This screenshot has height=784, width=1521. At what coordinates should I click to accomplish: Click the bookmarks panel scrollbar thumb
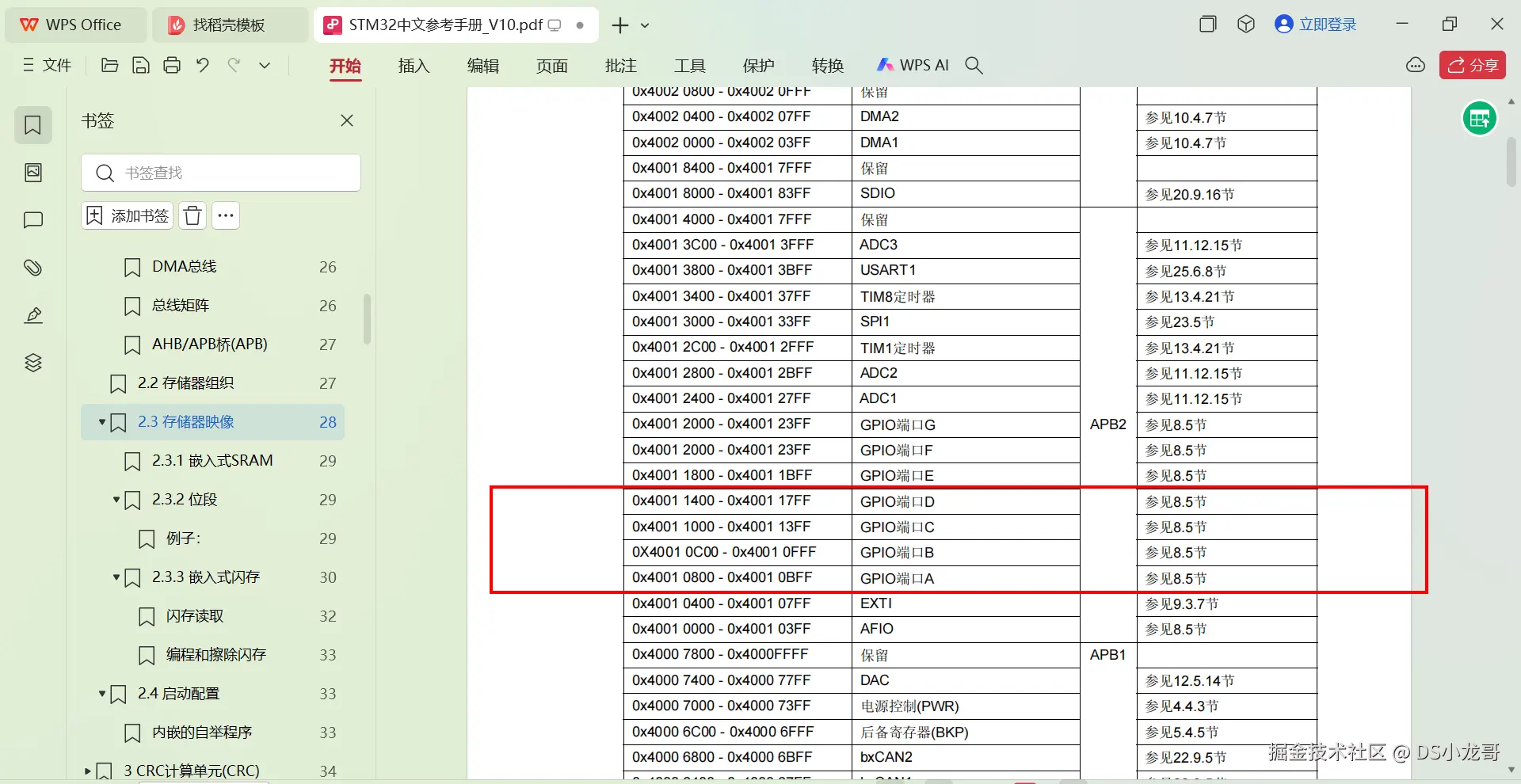coord(367,319)
